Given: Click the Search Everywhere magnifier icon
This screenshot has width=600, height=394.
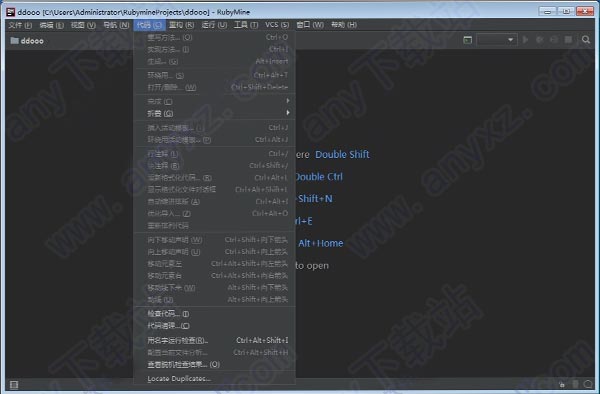Looking at the screenshot, I should (x=585, y=40).
